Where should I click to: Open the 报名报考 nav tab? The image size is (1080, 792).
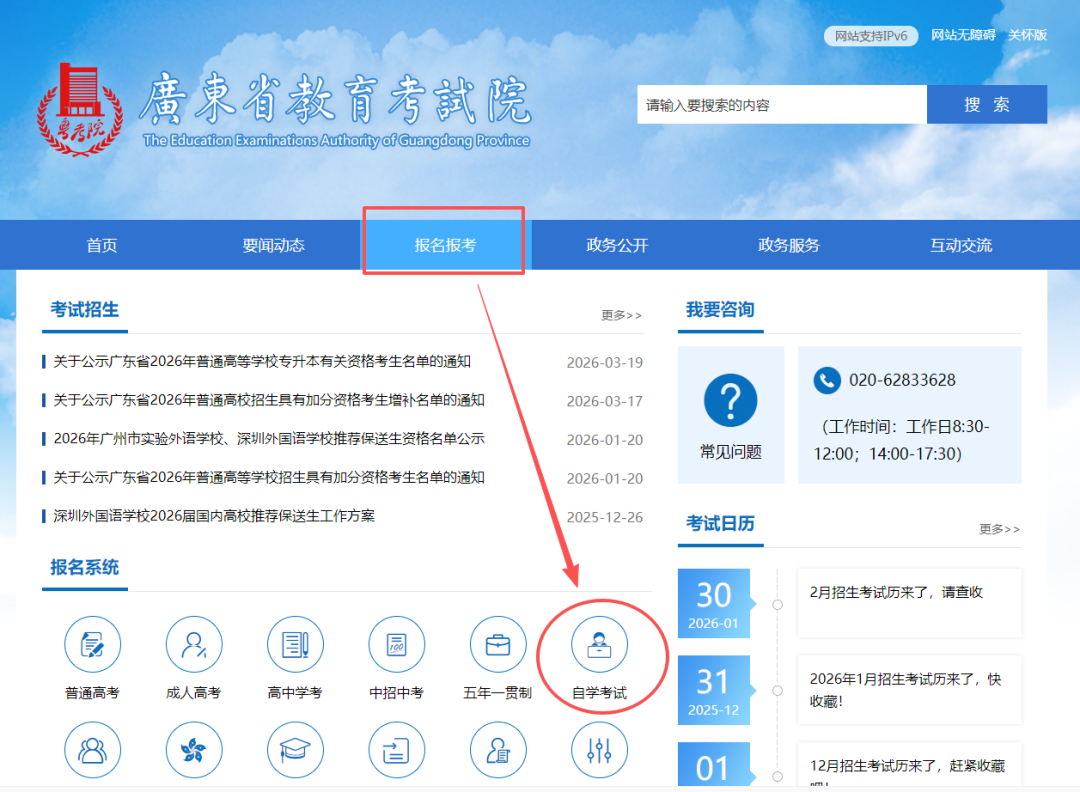point(445,245)
